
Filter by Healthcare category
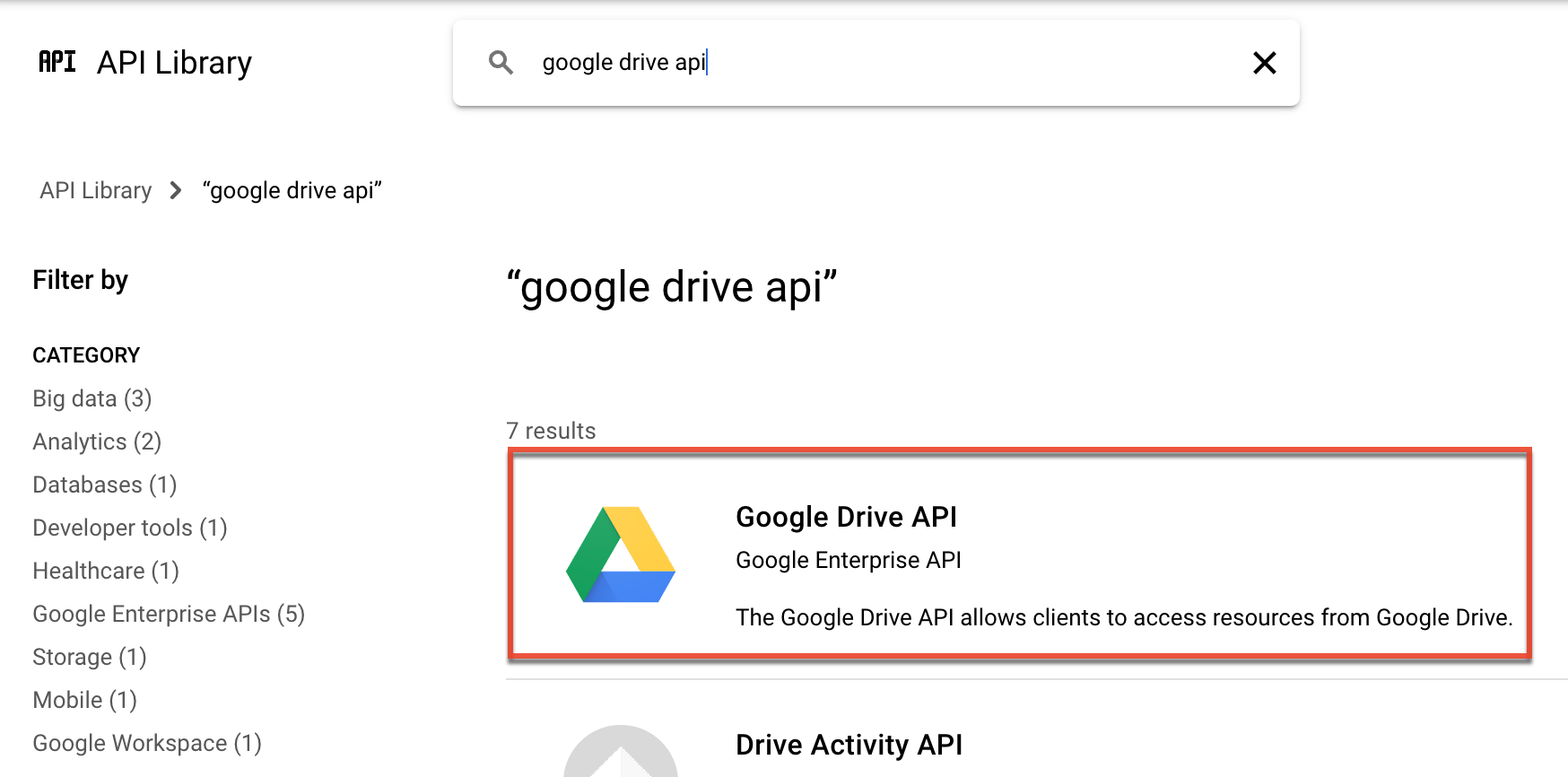pyautogui.click(x=105, y=571)
